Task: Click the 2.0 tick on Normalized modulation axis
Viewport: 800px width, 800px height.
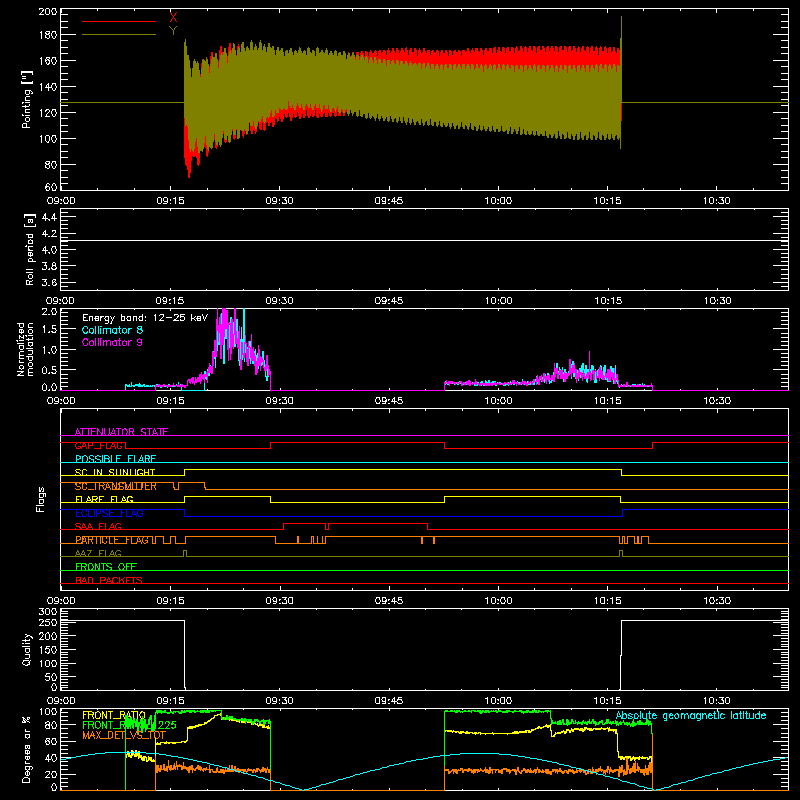Action: click(x=49, y=311)
